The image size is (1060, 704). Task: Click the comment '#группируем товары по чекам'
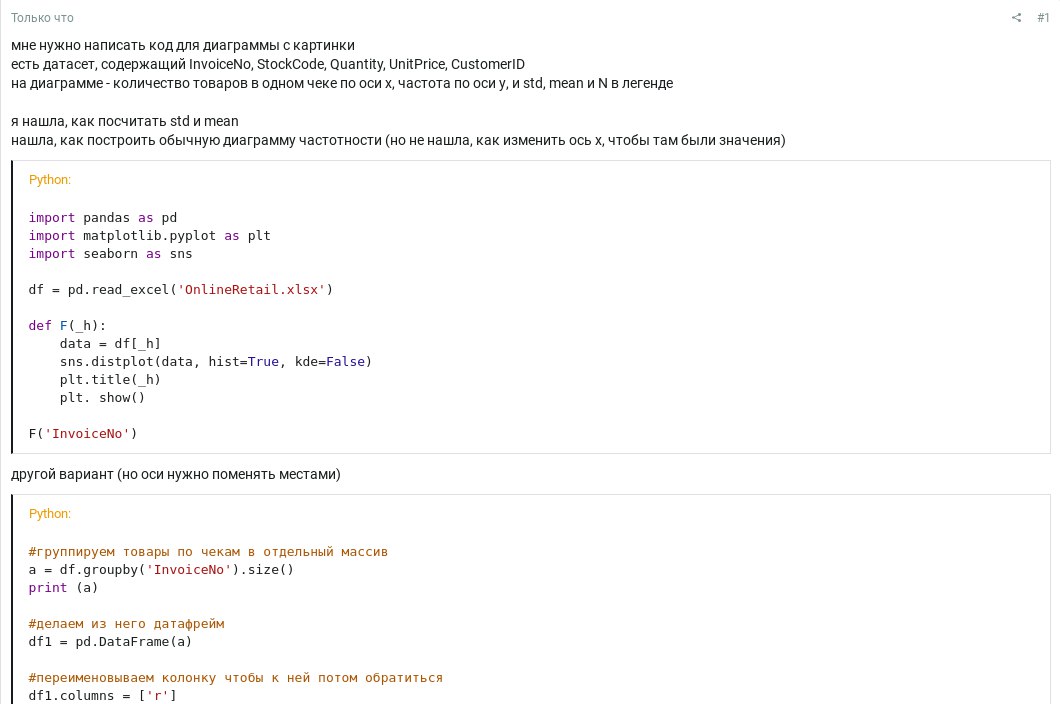coord(208,552)
